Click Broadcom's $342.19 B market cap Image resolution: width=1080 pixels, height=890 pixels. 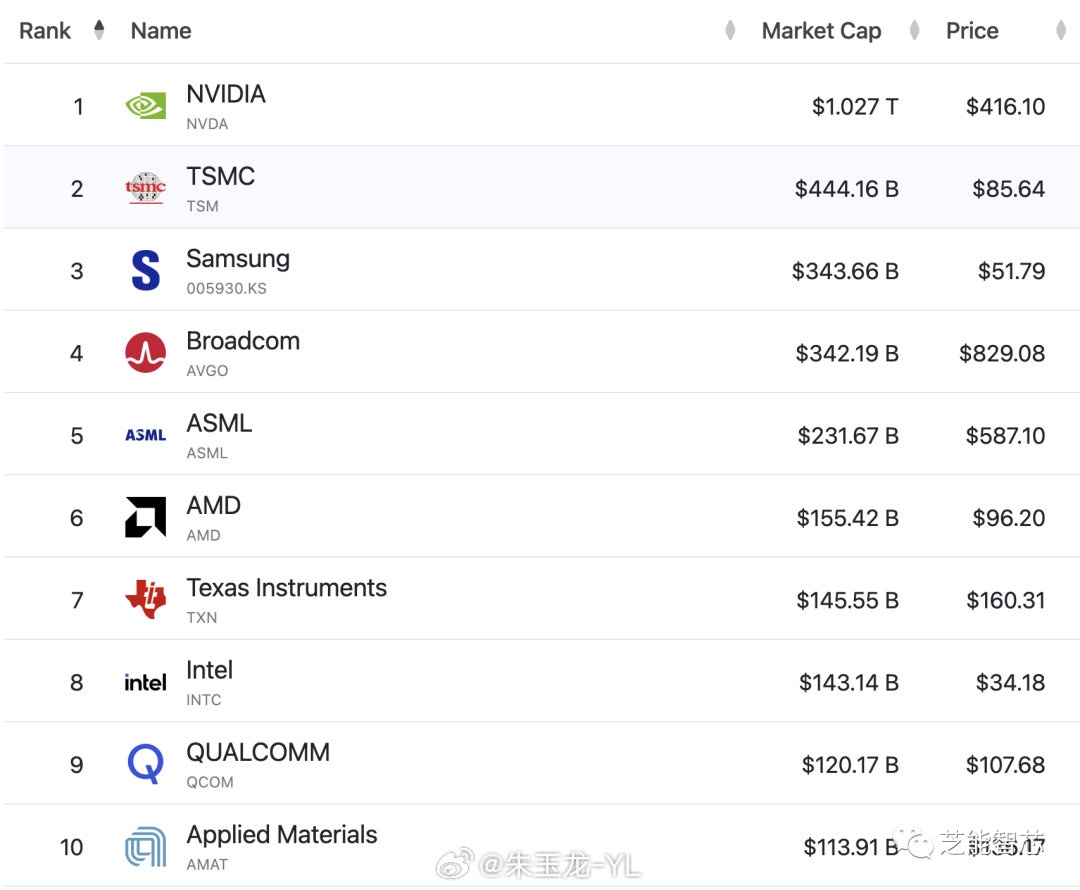[x=847, y=353]
